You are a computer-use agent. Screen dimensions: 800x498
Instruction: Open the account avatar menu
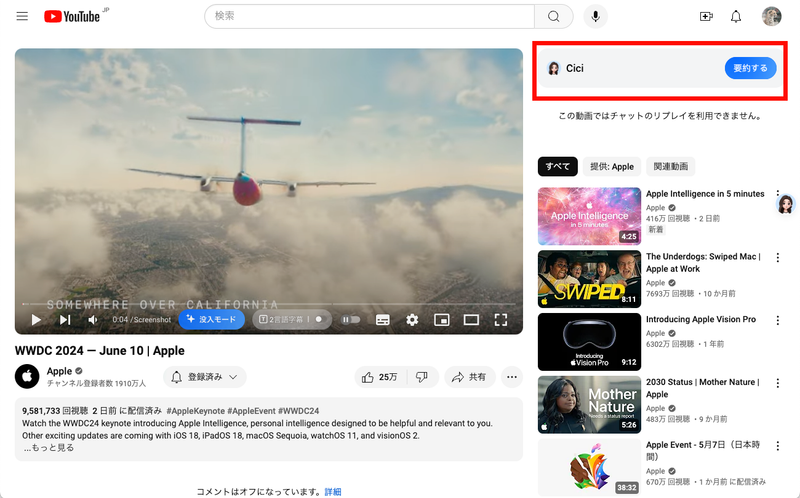(771, 16)
